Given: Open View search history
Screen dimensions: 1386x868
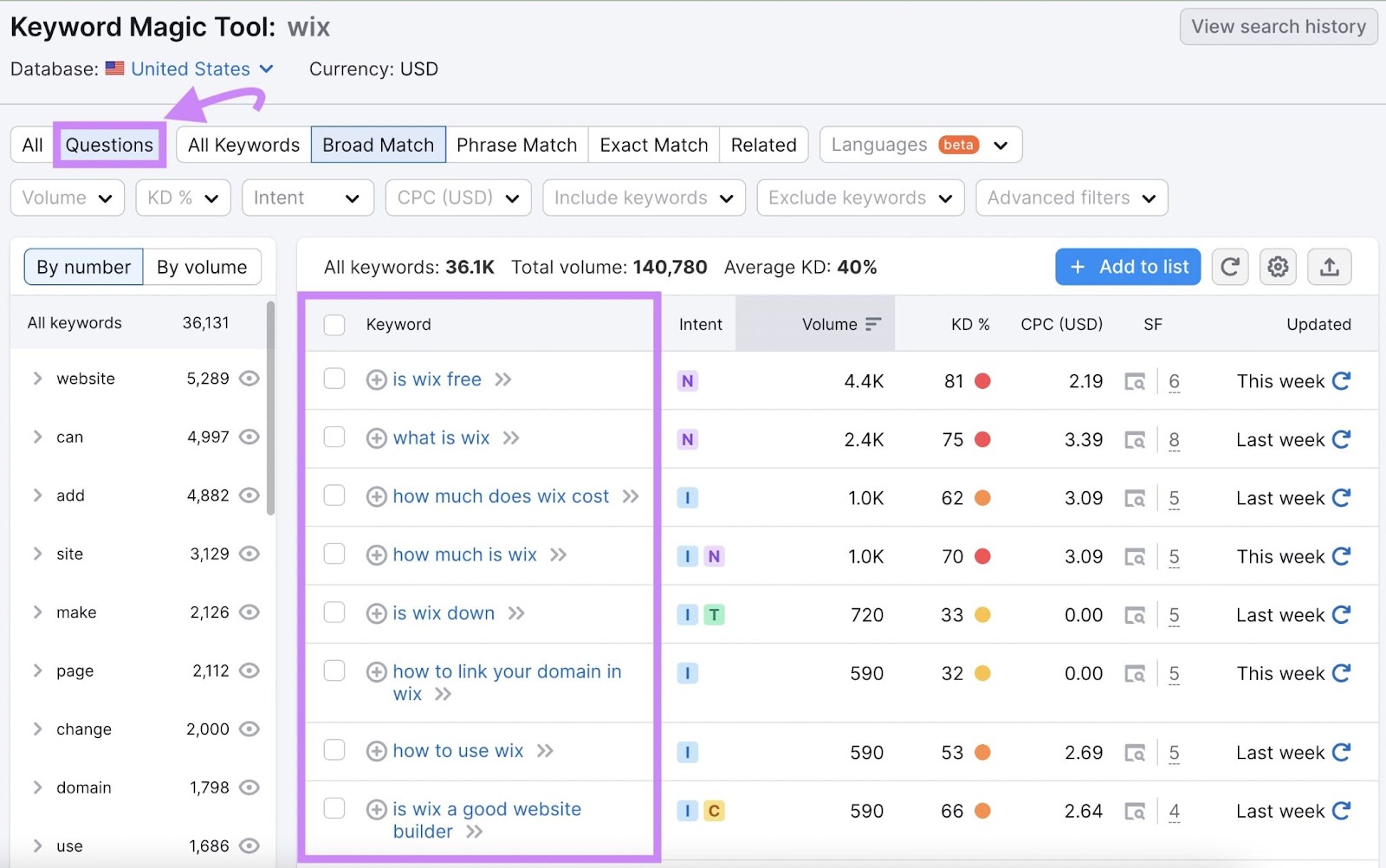Looking at the screenshot, I should coord(1278,27).
